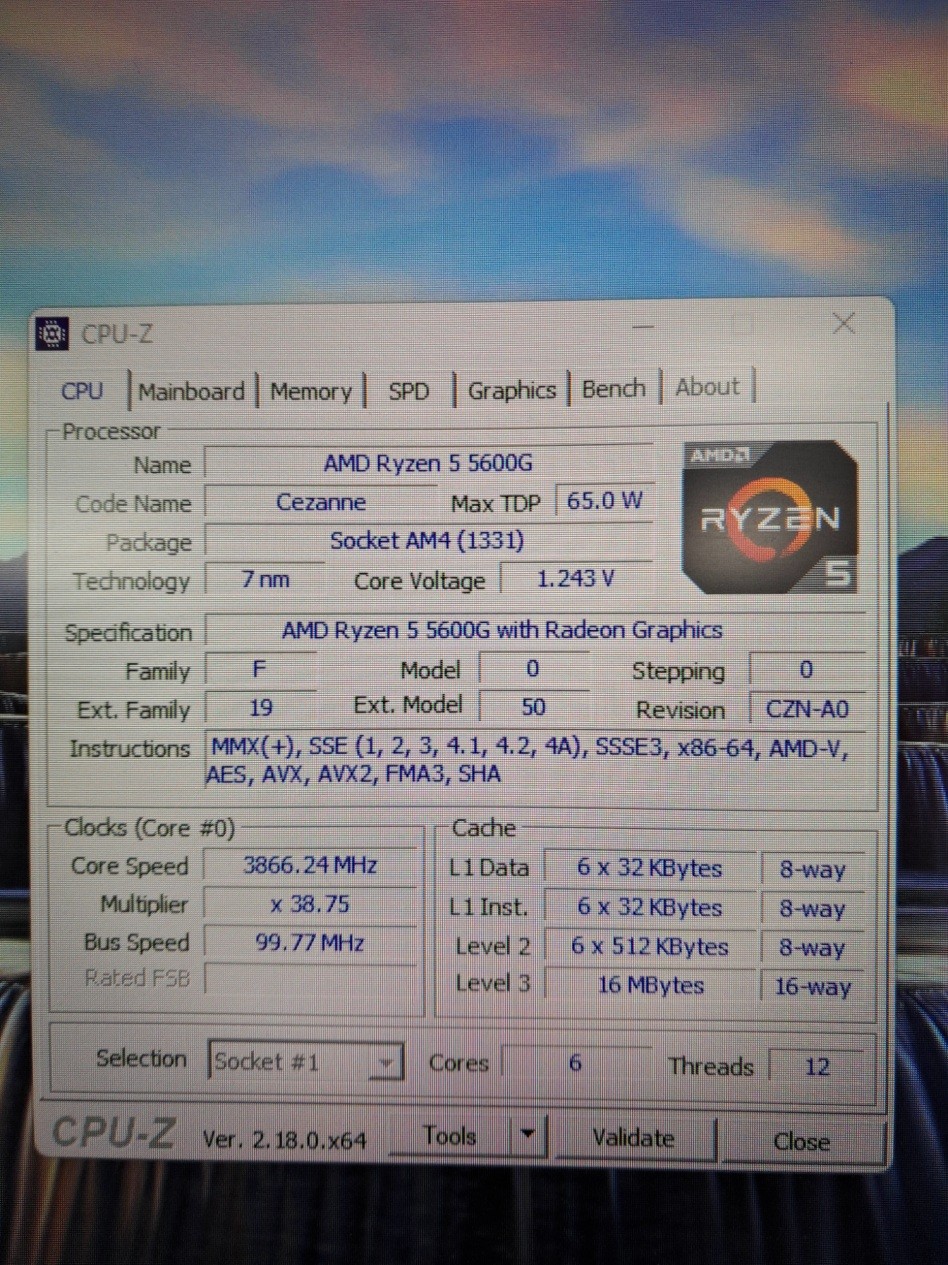Click the Core Speed value field
The height and width of the screenshot is (1265, 948).
click(310, 865)
